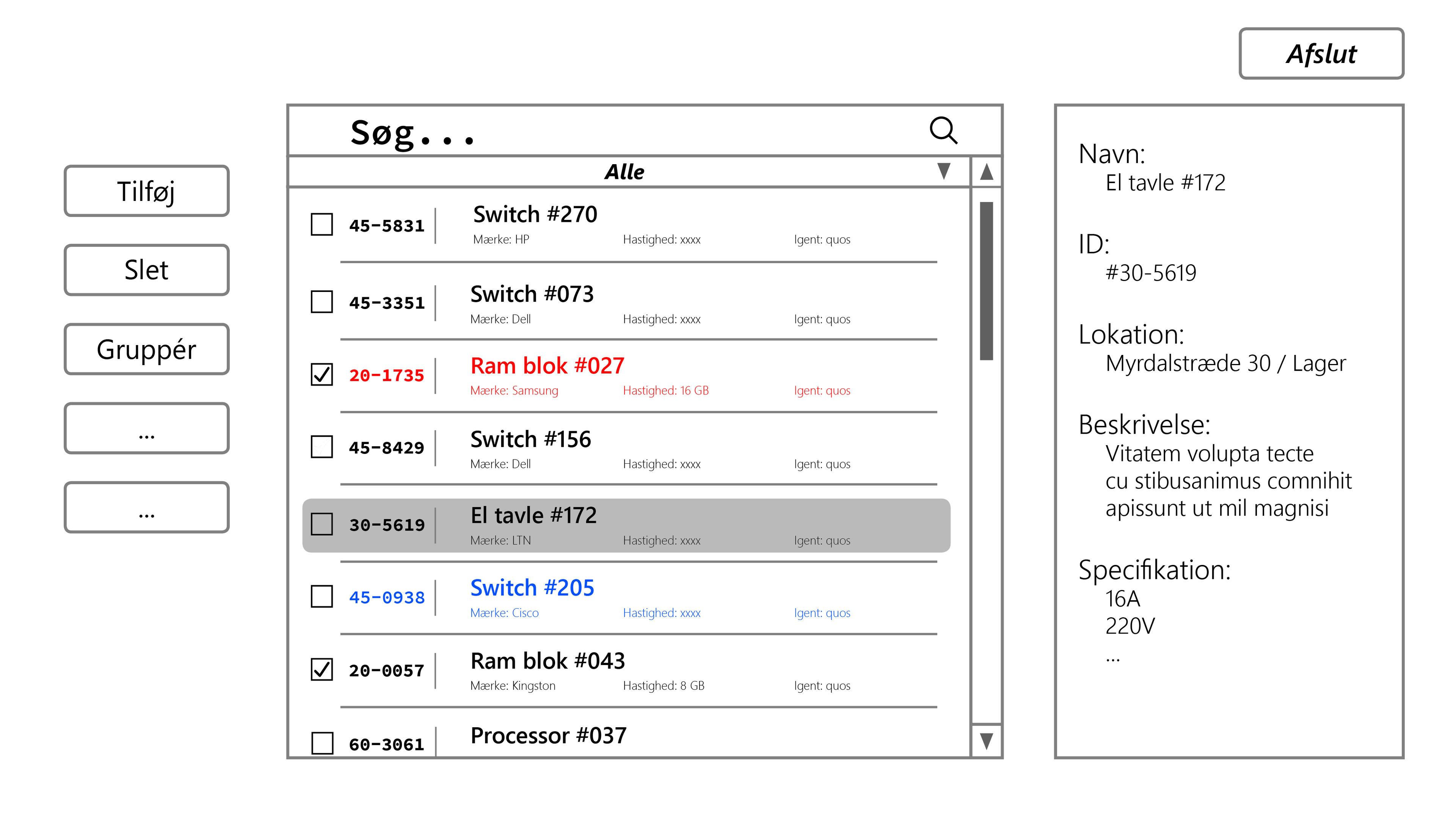Check the El tavle #172 checkbox

tap(322, 524)
